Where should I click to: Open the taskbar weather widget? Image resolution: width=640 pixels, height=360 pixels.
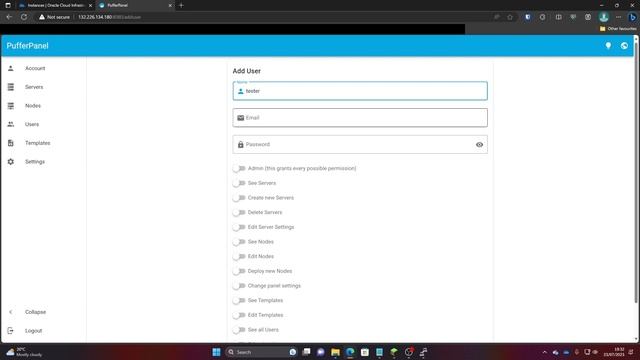point(24,352)
